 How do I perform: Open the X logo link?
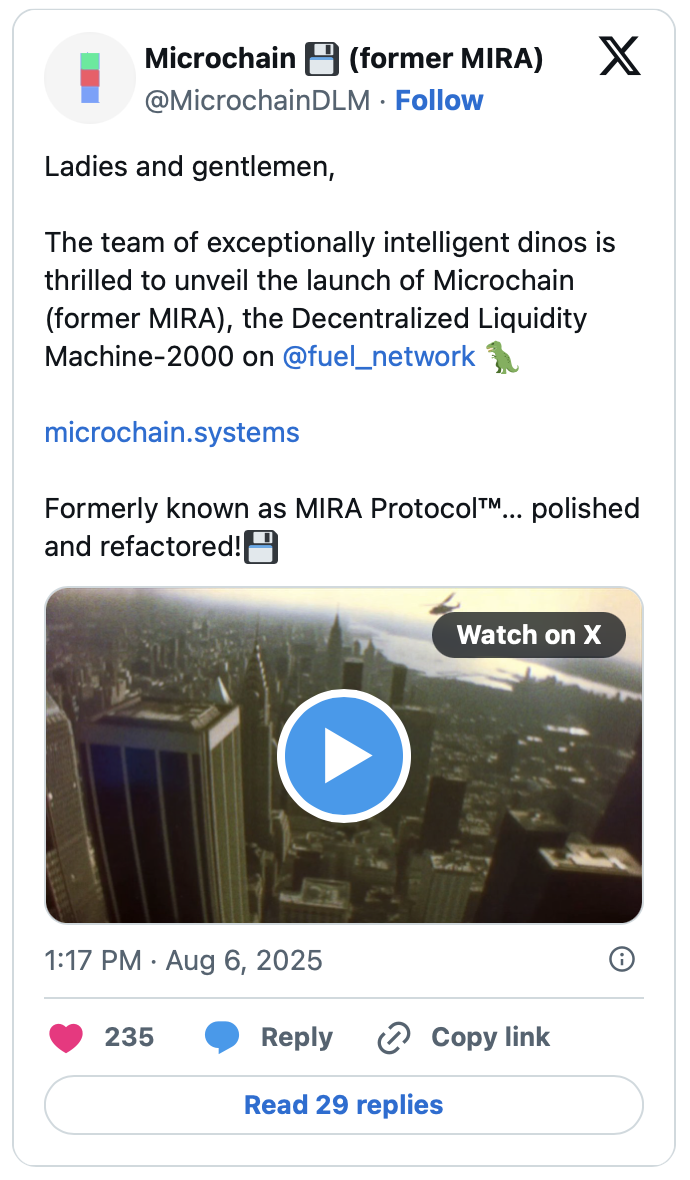(620, 58)
